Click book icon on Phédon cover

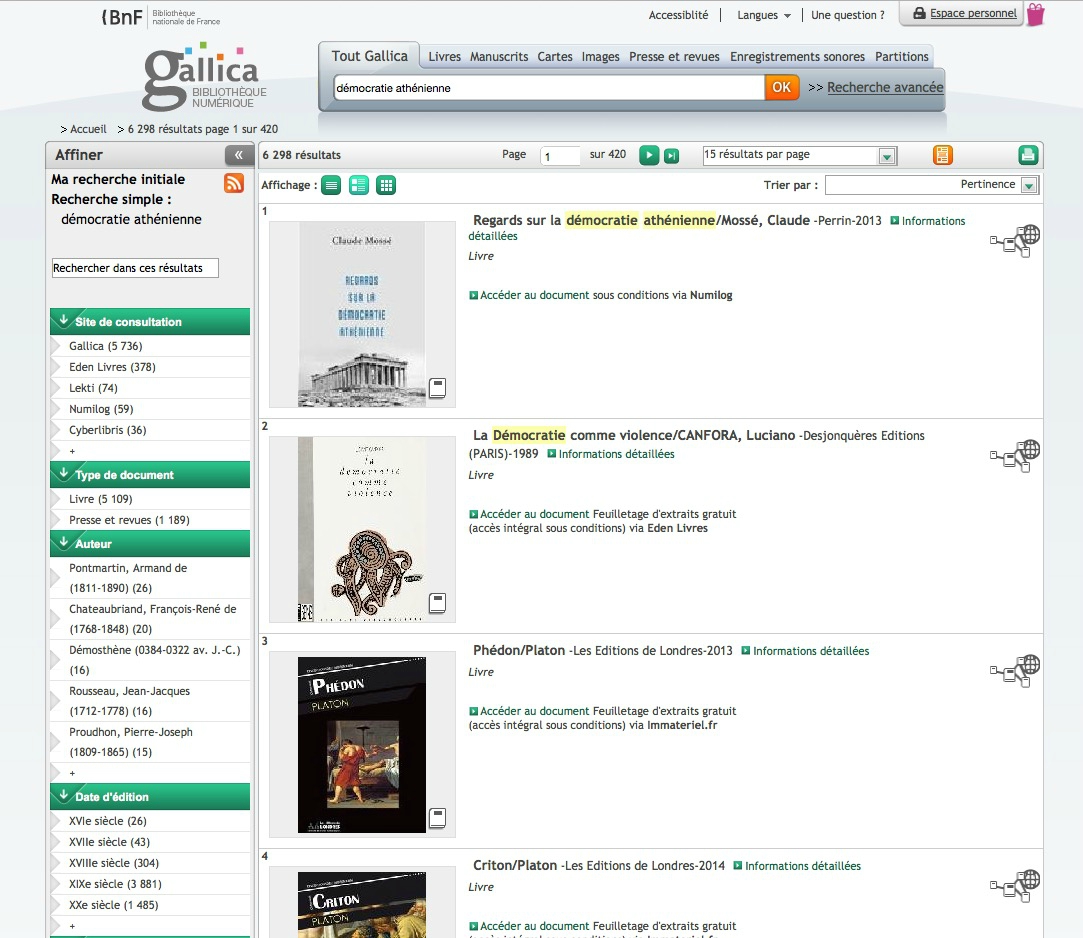coord(437,818)
